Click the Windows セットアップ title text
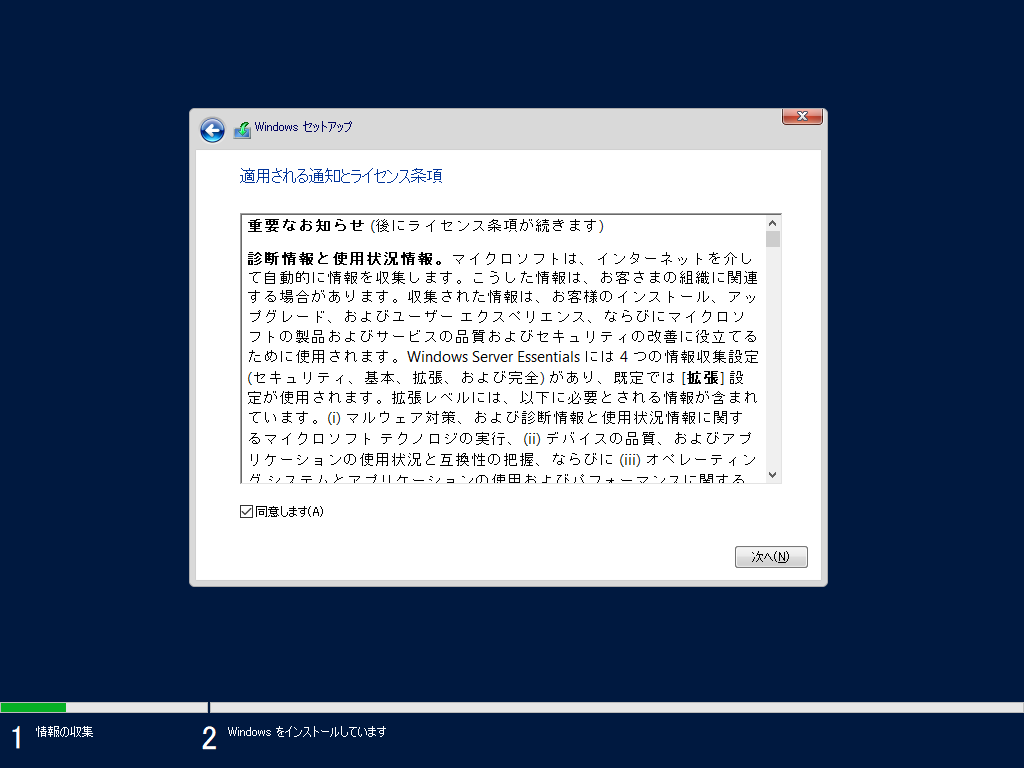Image resolution: width=1024 pixels, height=768 pixels. click(303, 127)
